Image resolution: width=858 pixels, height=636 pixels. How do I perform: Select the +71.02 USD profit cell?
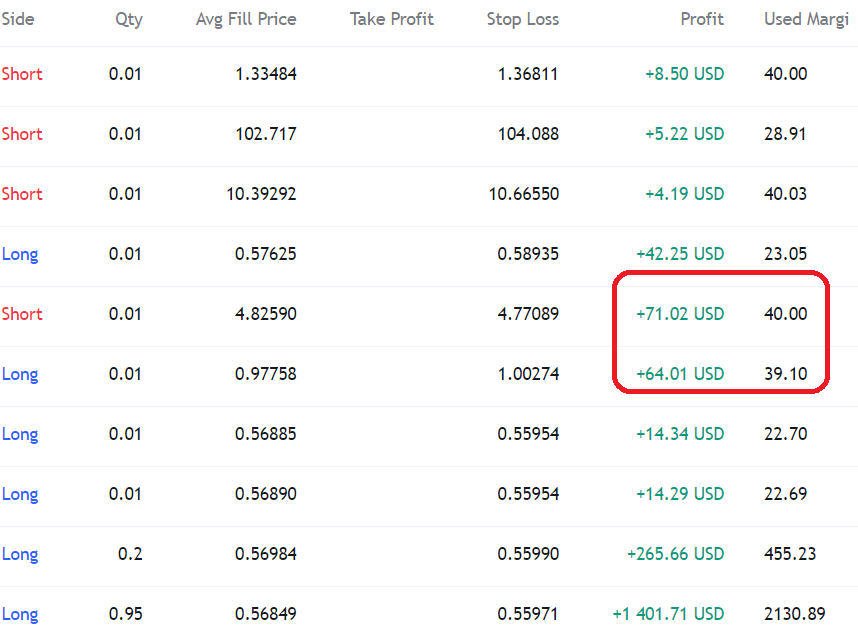(x=680, y=314)
